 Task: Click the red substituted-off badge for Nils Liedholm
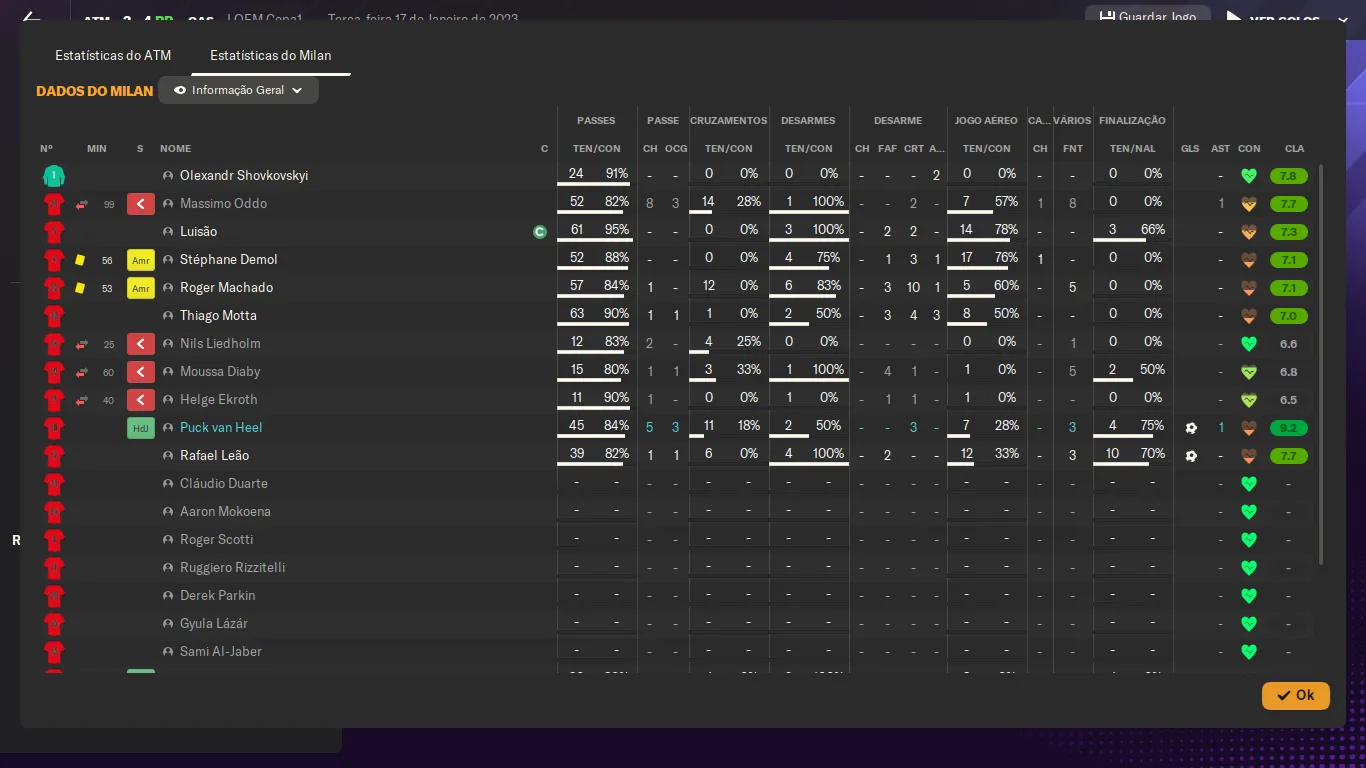click(140, 344)
